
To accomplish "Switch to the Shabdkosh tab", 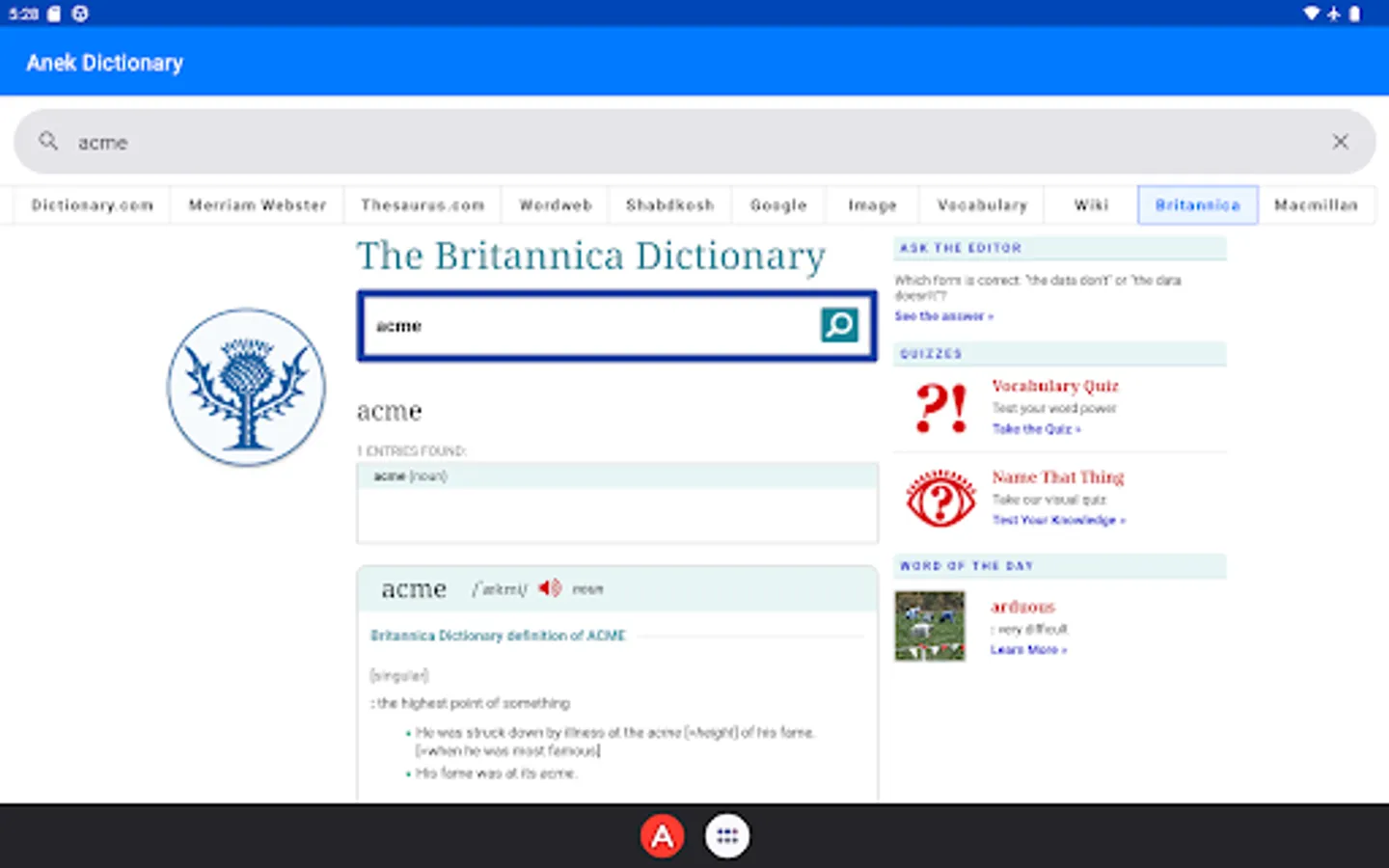I will [670, 205].
